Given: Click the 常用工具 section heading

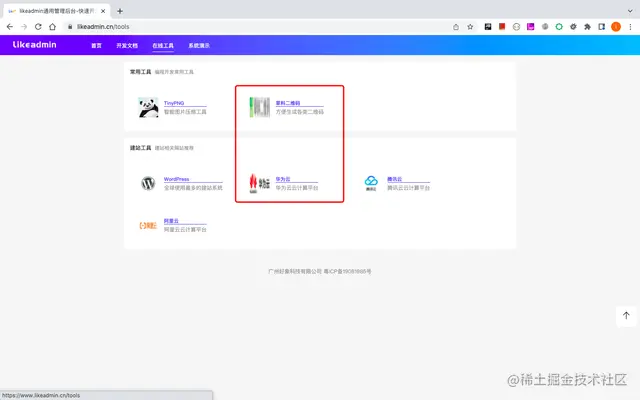Looking at the screenshot, I should (140, 72).
